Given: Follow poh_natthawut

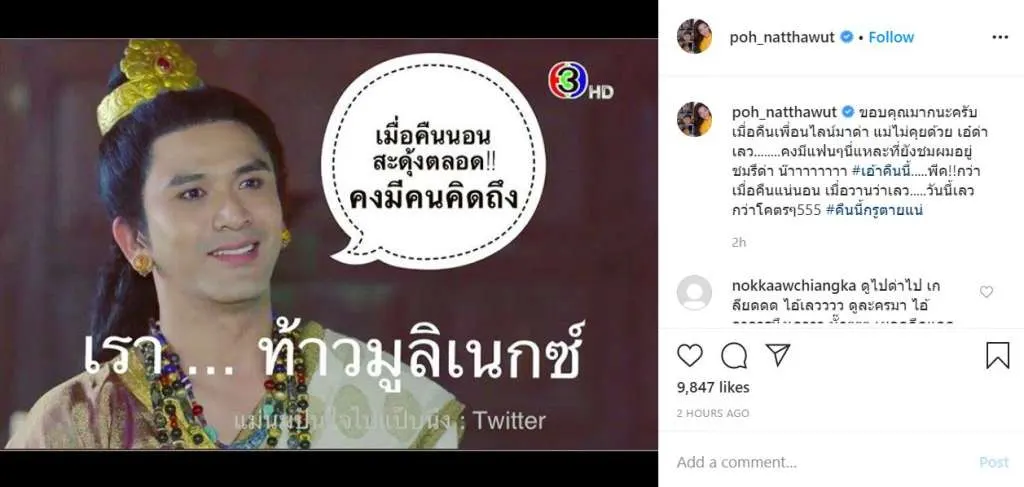Looking at the screenshot, I should click(891, 37).
